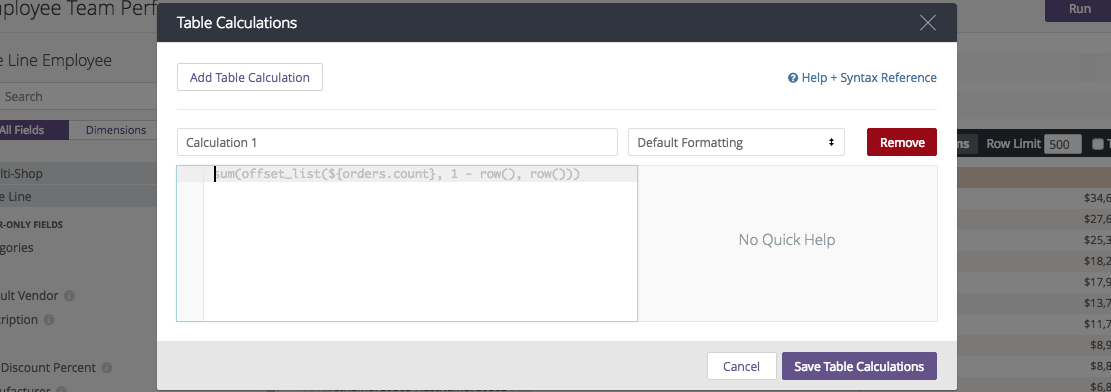This screenshot has height=392, width=1111.
Task: Click info icon next to Vendor field
Action: pyautogui.click(x=69, y=296)
